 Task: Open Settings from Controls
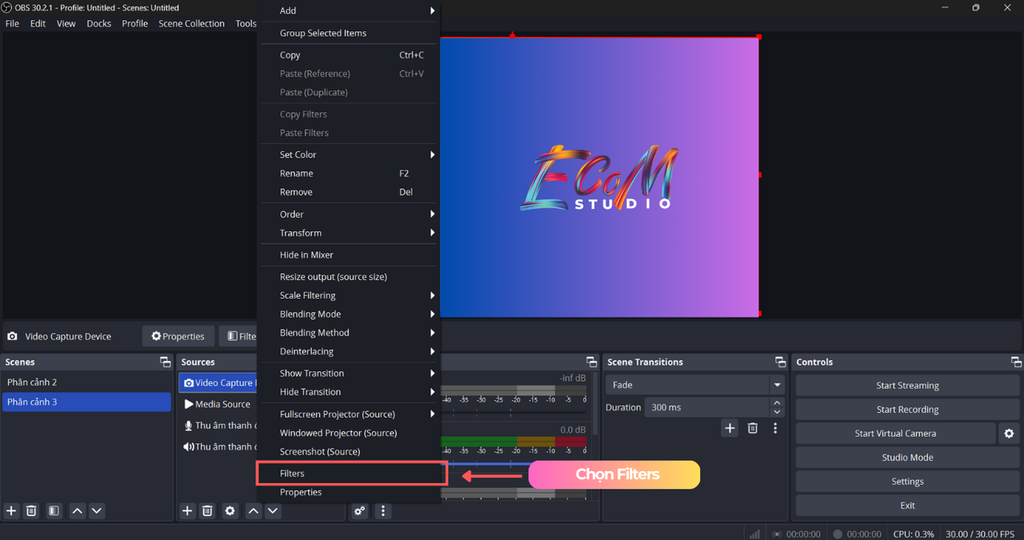click(907, 482)
